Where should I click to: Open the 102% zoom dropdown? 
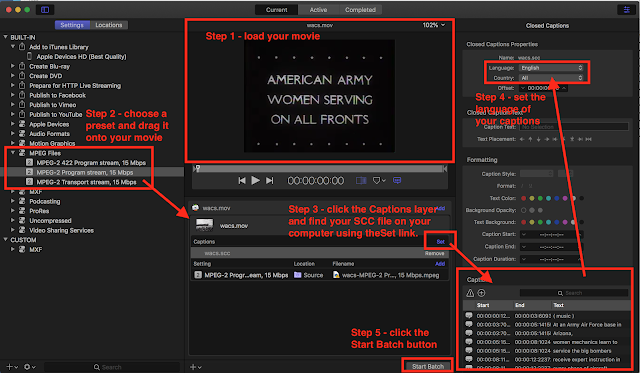tap(433, 25)
